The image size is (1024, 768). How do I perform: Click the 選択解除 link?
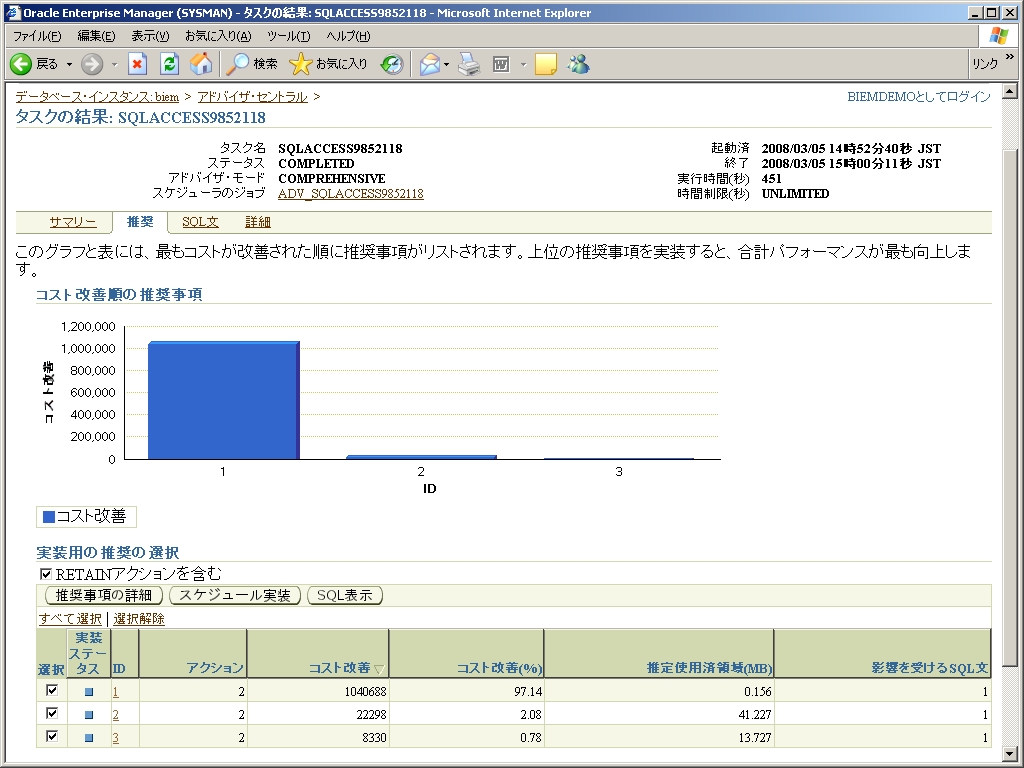[x=138, y=618]
